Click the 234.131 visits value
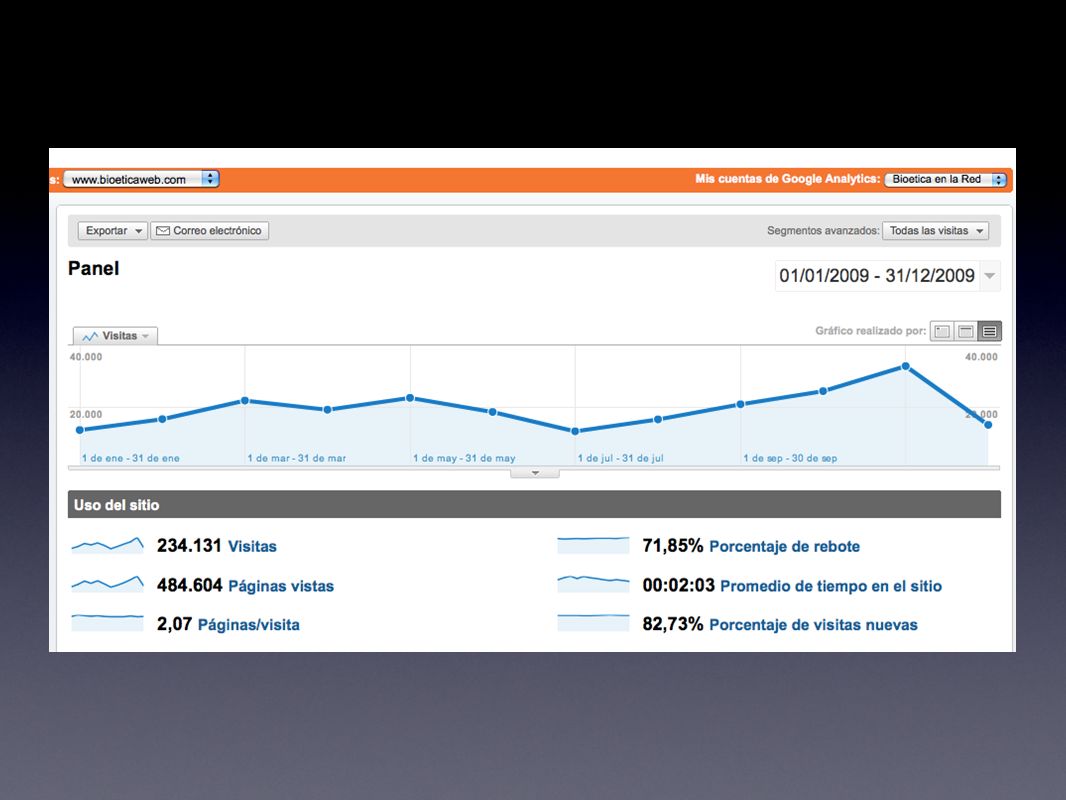Screen dimensions: 1066x800 pyautogui.click(x=189, y=546)
